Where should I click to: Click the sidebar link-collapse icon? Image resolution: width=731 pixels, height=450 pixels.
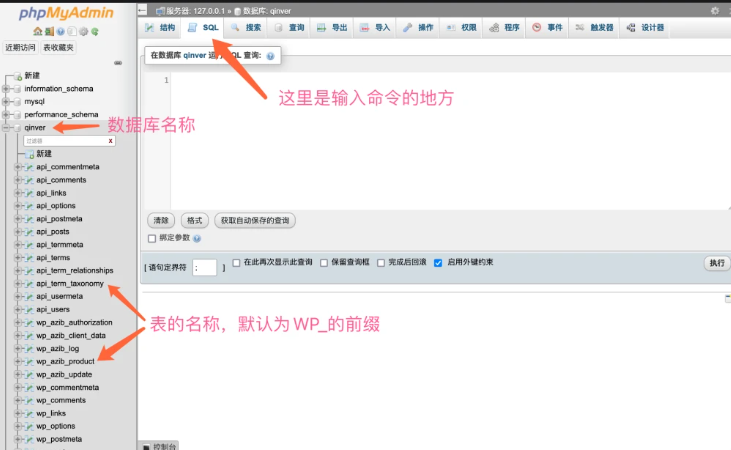click(118, 63)
